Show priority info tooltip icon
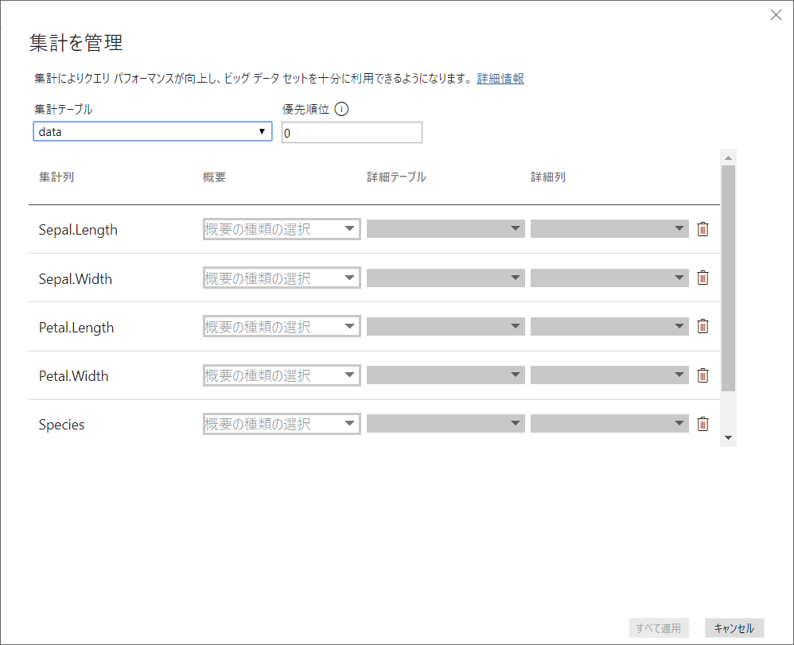This screenshot has width=794, height=645. [342, 109]
